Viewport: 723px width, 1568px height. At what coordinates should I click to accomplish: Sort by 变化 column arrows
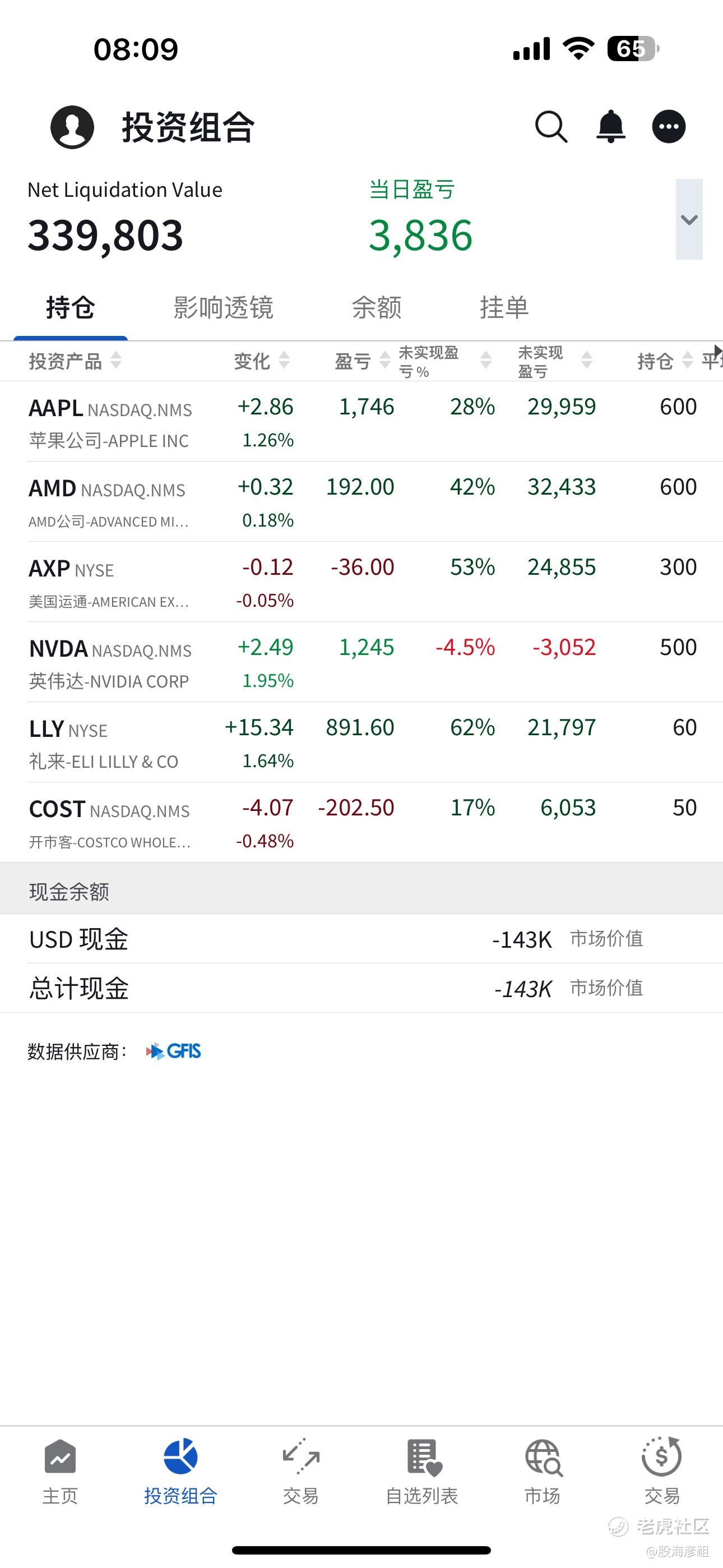284,361
